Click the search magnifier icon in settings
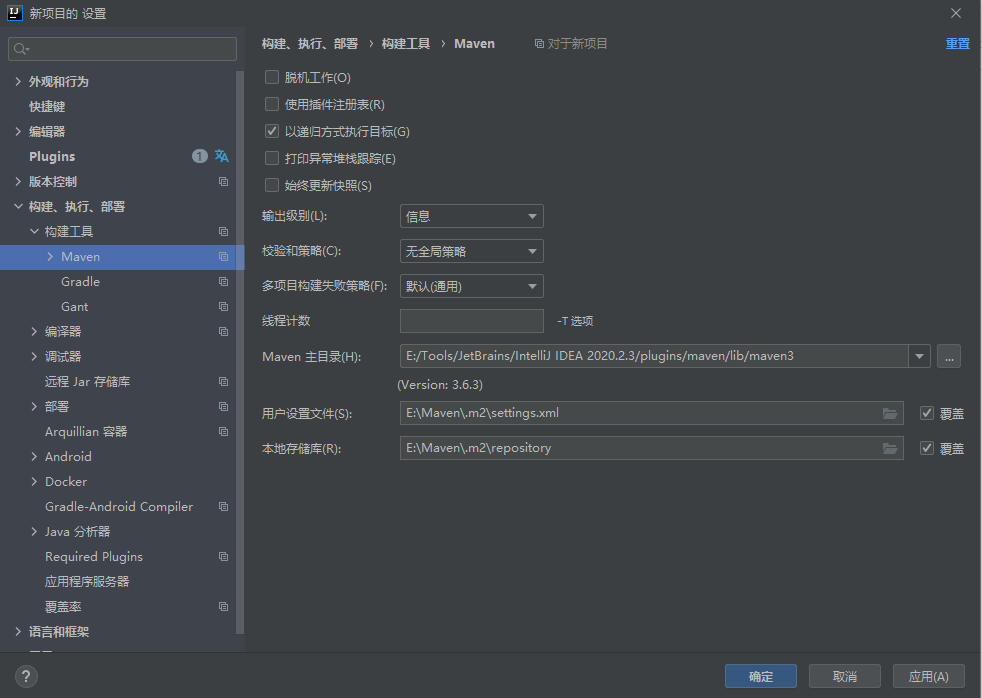Image resolution: width=982 pixels, height=698 pixels. (x=21, y=49)
